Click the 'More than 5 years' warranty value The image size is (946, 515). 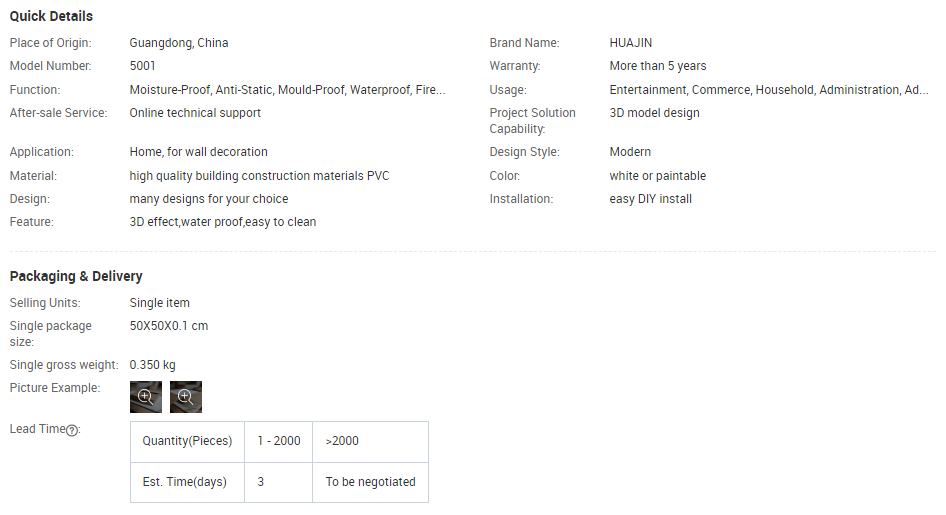(658, 66)
